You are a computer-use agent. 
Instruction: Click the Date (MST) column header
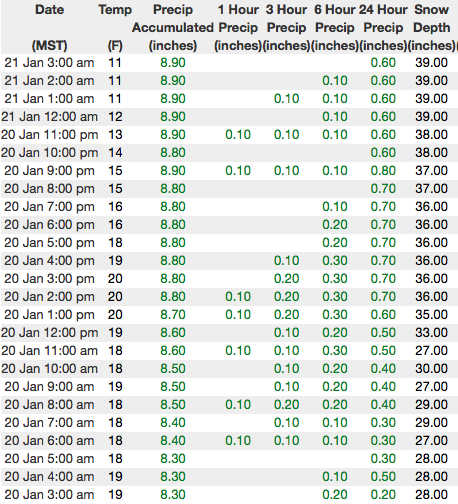49,27
